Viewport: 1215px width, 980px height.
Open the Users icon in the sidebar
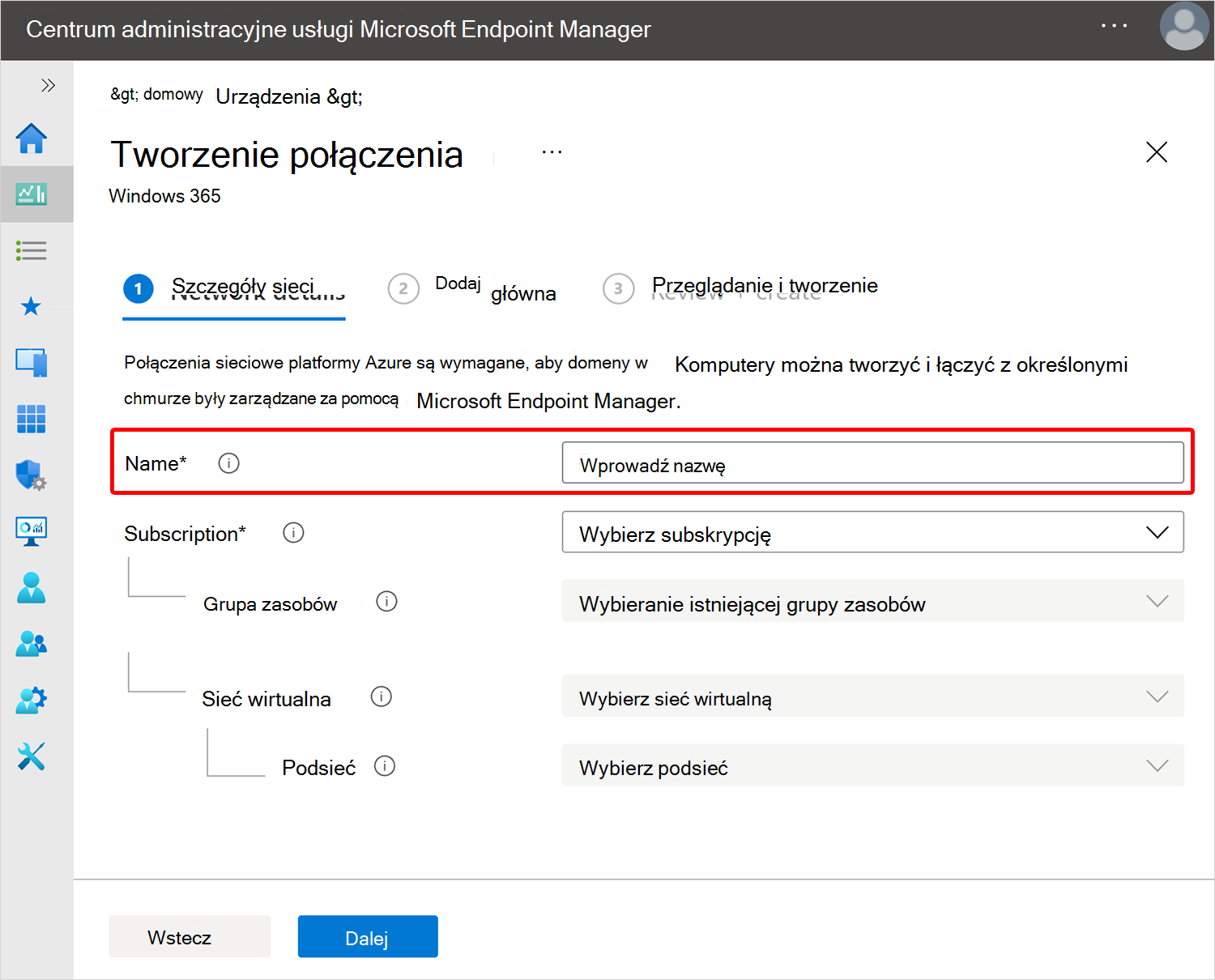[x=32, y=587]
